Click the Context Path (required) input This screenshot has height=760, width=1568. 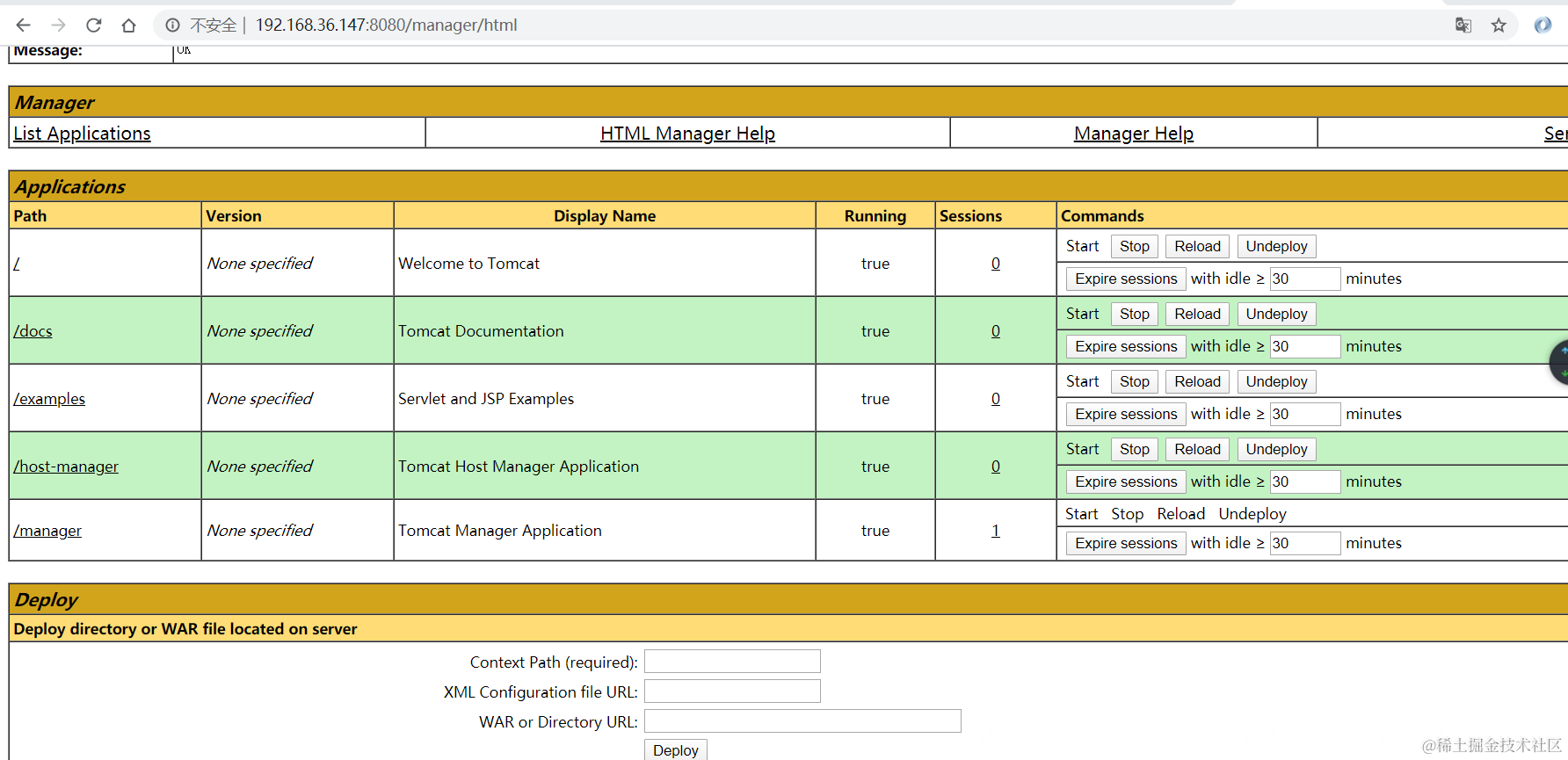pyautogui.click(x=732, y=661)
